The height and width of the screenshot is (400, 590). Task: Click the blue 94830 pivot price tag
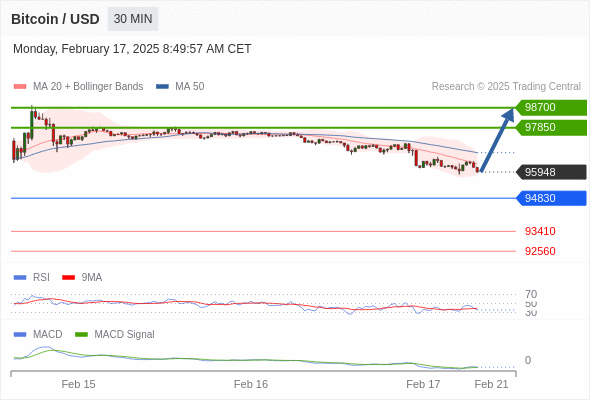point(551,198)
